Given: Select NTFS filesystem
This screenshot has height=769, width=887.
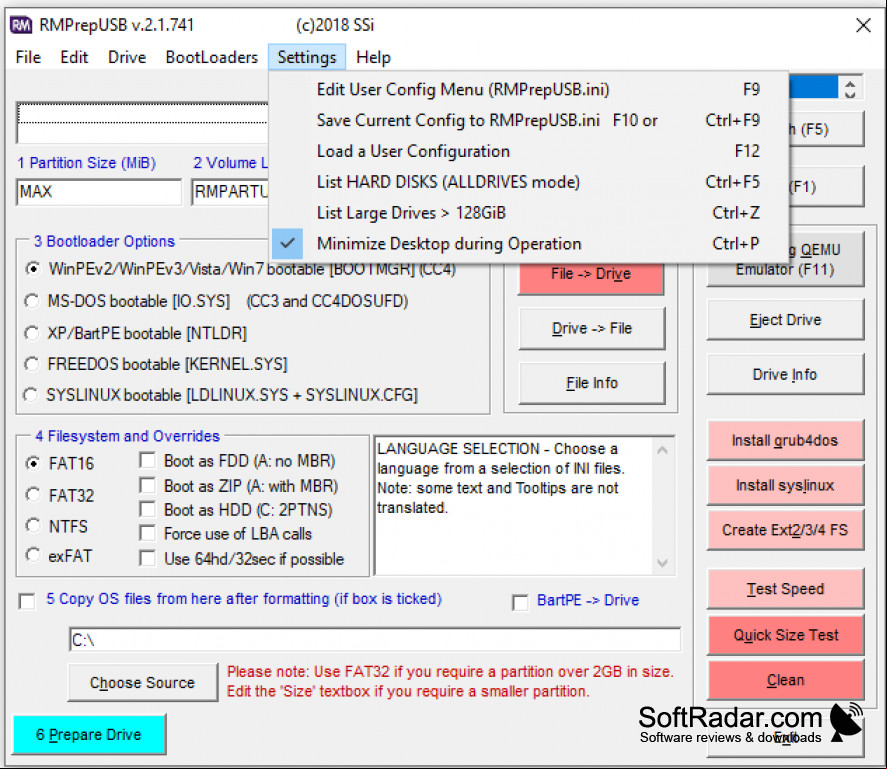Looking at the screenshot, I should click(34, 526).
